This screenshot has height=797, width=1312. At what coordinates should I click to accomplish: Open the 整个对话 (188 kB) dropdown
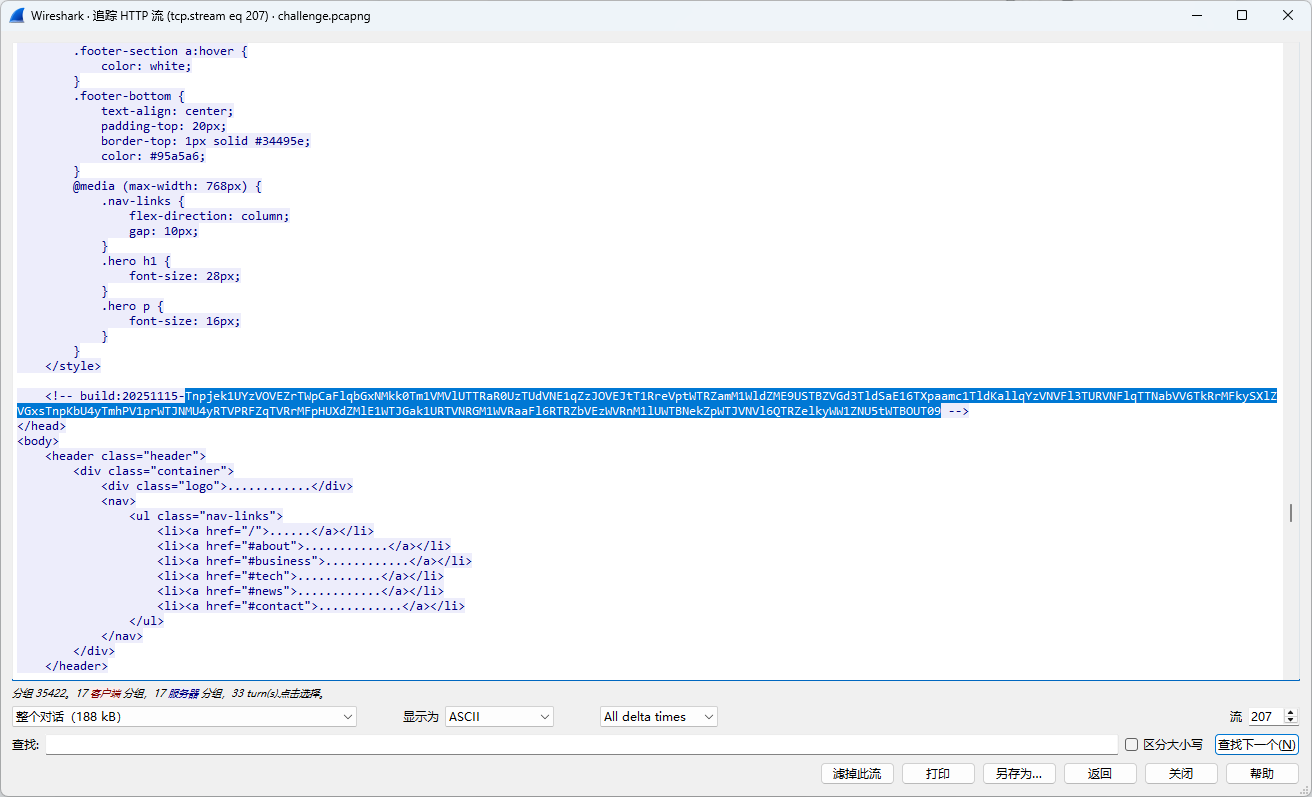[x=184, y=717]
